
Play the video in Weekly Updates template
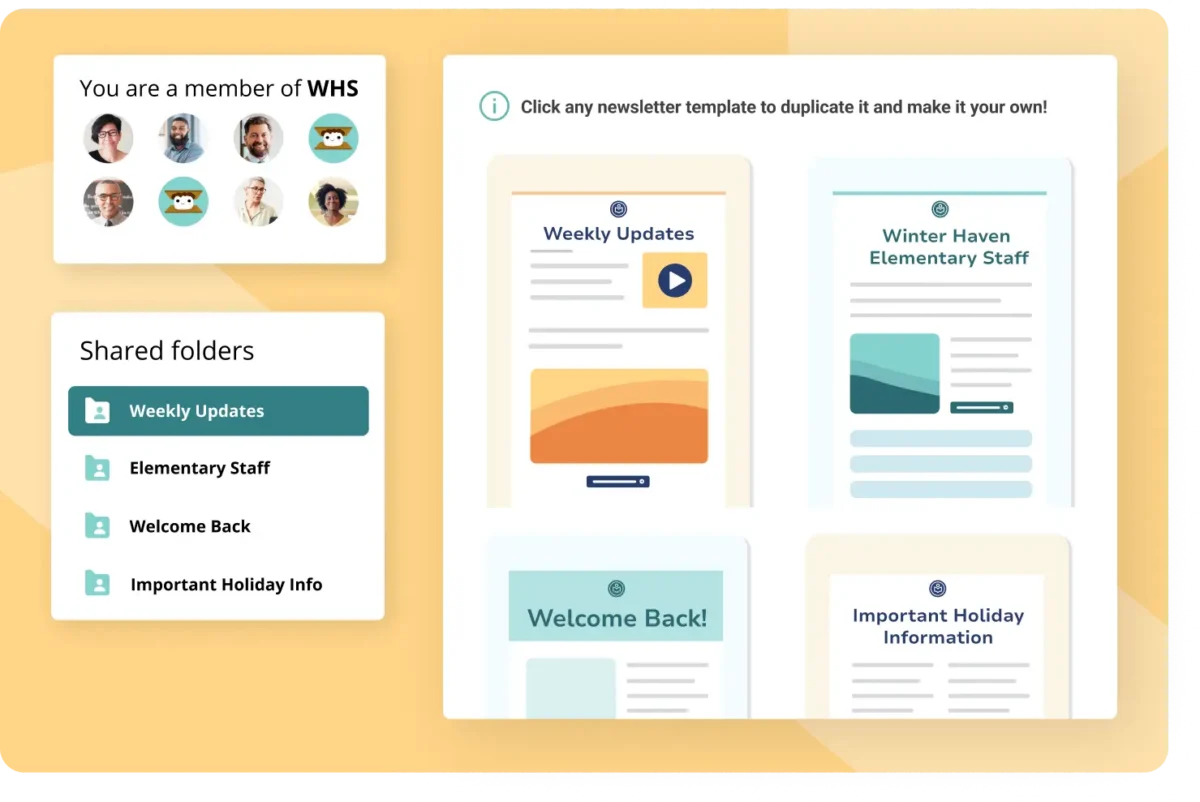point(675,280)
